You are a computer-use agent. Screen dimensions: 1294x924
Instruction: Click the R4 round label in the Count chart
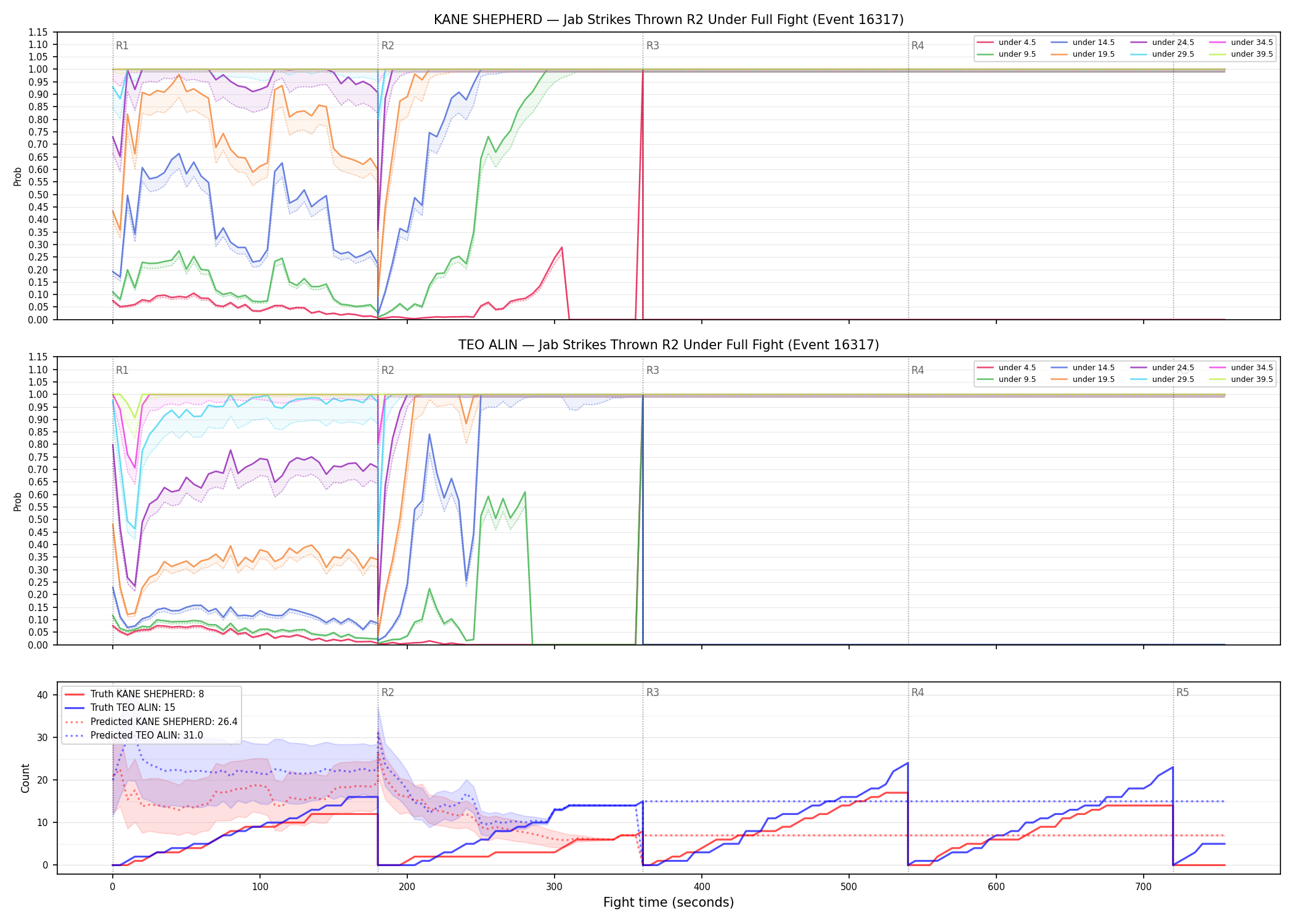918,692
